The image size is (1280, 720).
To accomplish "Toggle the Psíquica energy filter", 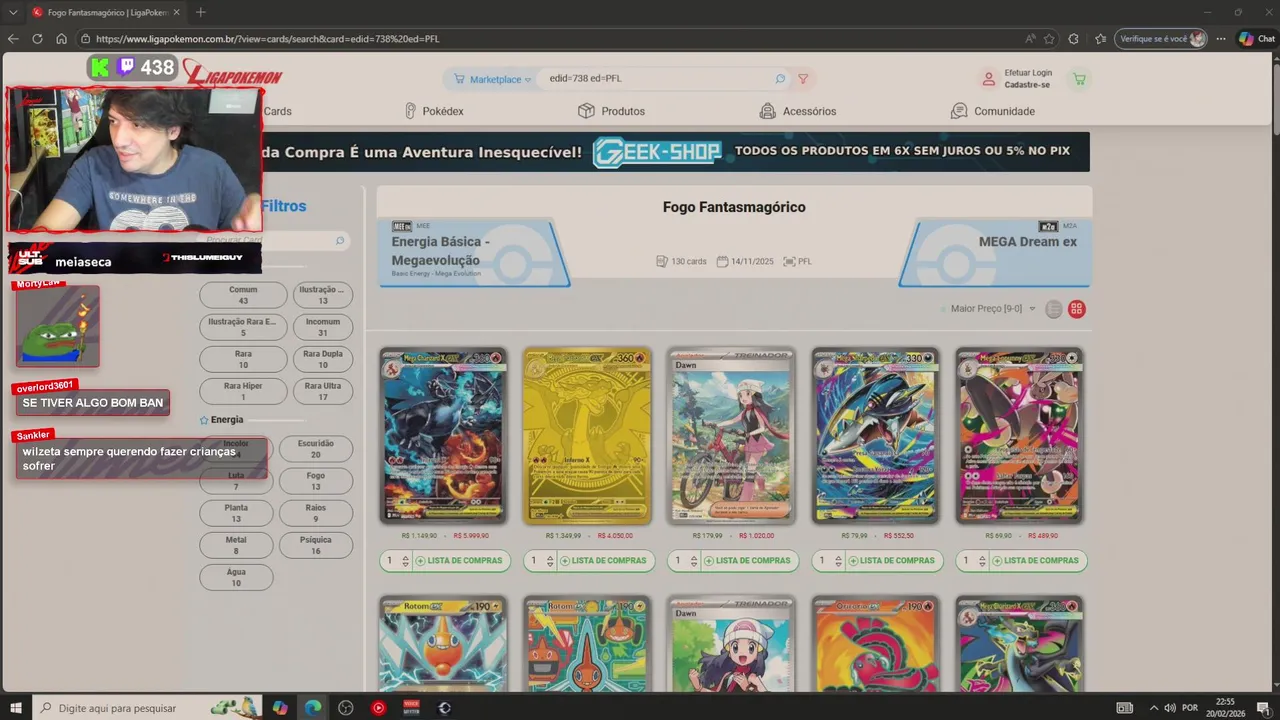I will click(316, 545).
